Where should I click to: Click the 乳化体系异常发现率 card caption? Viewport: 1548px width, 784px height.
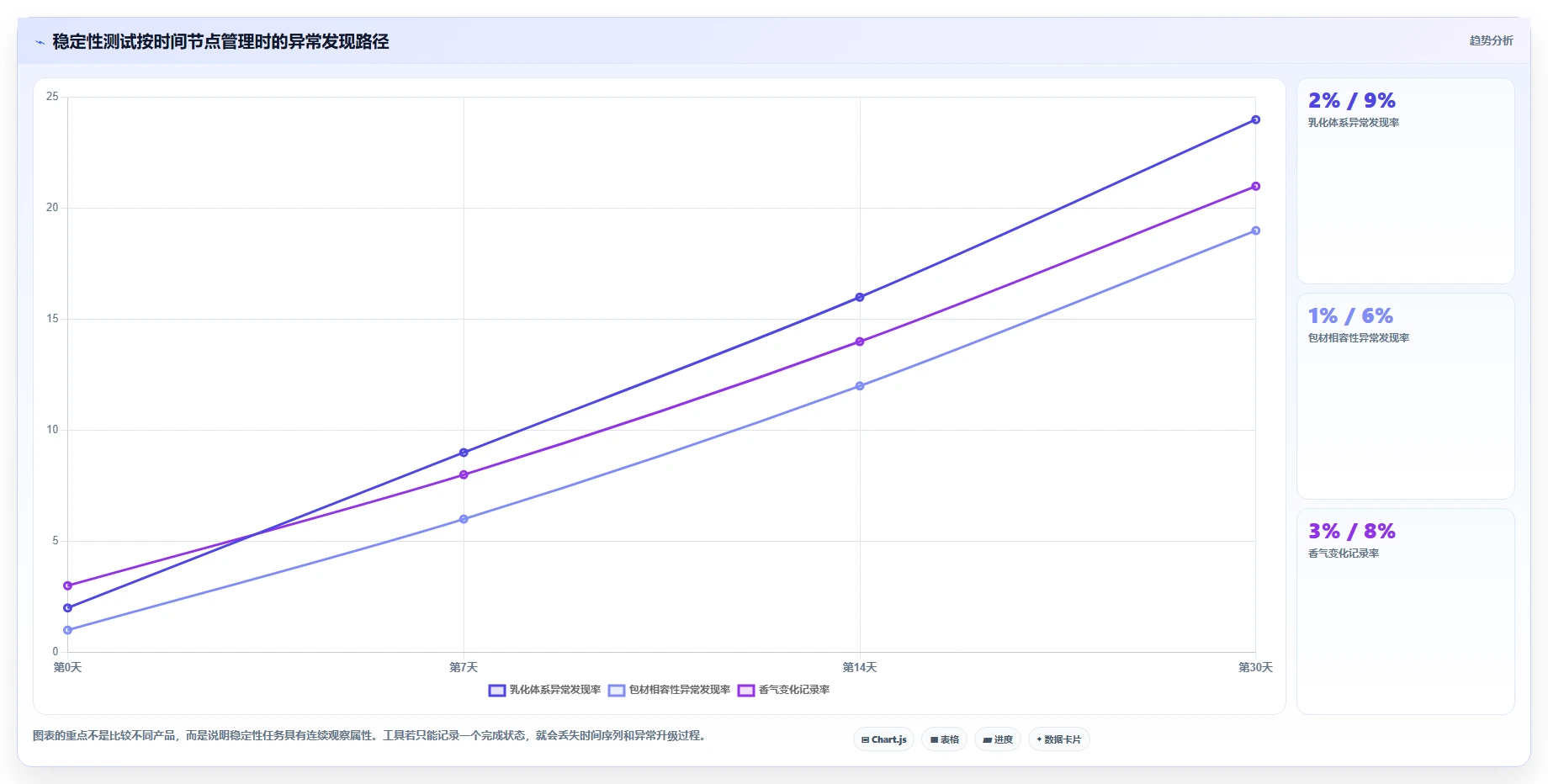(x=1354, y=123)
